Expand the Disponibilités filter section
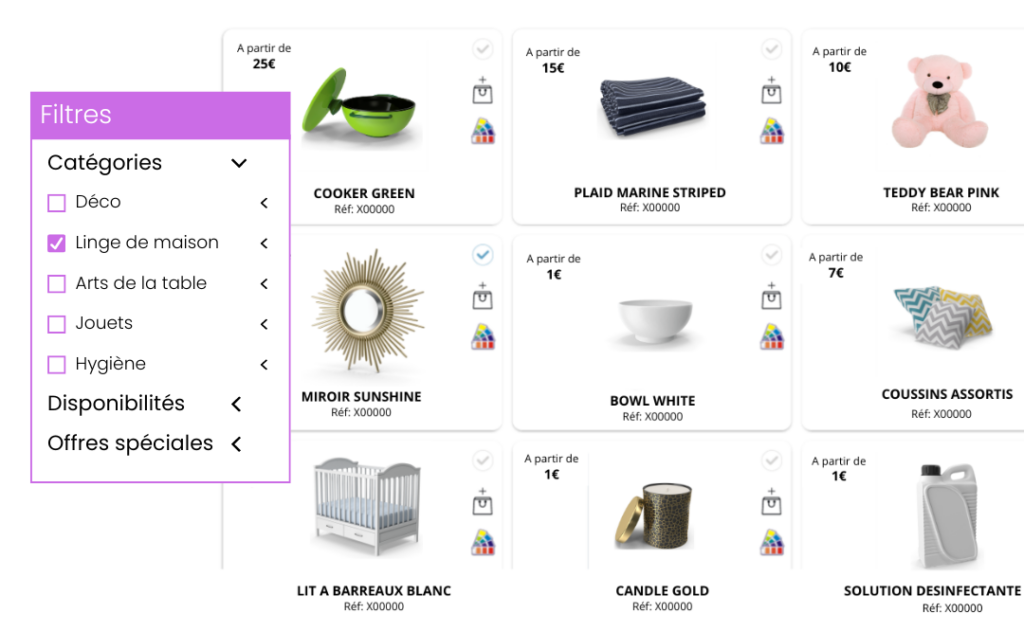 (236, 404)
